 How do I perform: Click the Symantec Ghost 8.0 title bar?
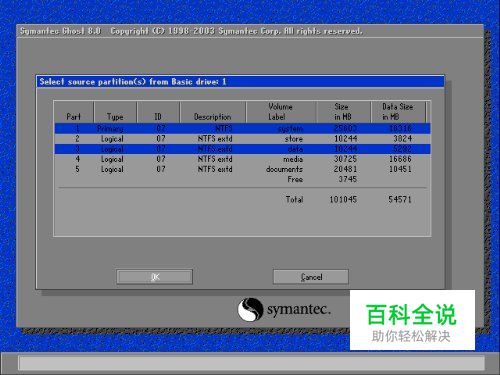click(250, 31)
